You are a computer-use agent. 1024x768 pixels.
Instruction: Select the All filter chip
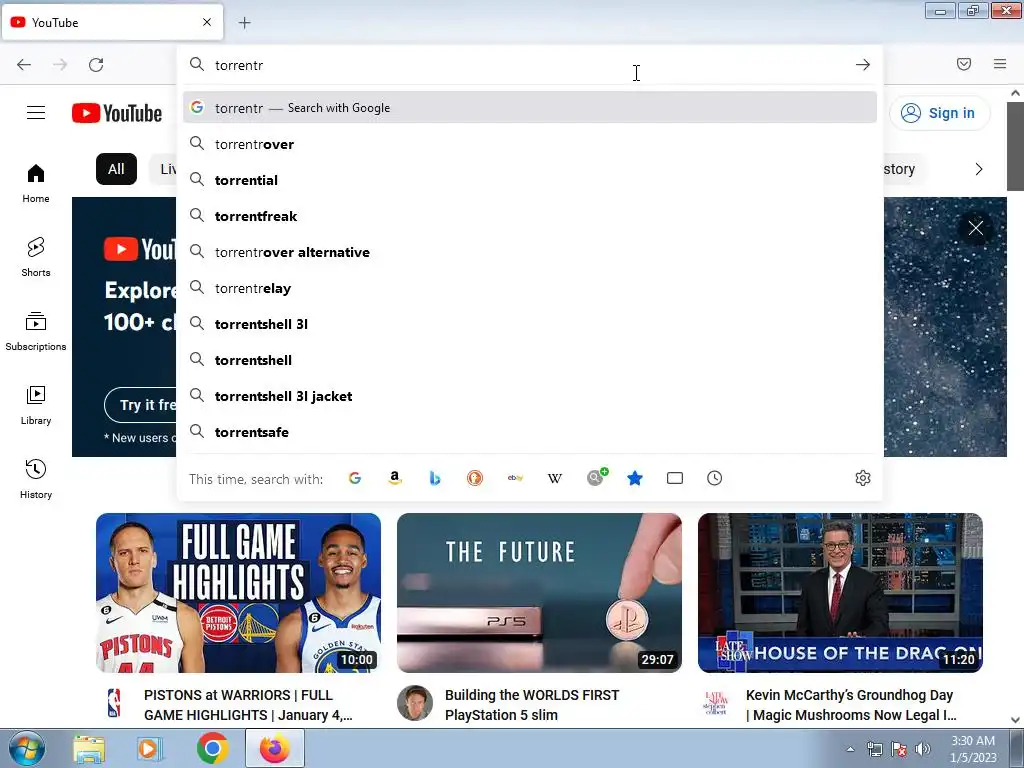point(116,169)
